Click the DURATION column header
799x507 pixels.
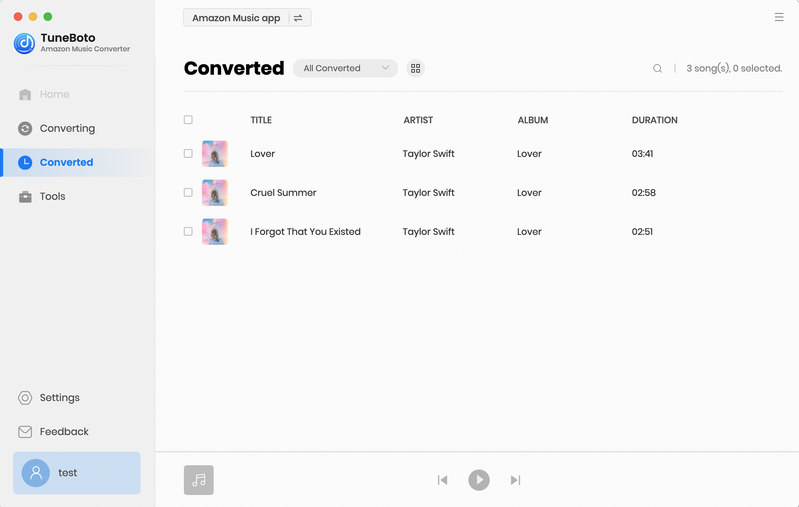pos(655,120)
